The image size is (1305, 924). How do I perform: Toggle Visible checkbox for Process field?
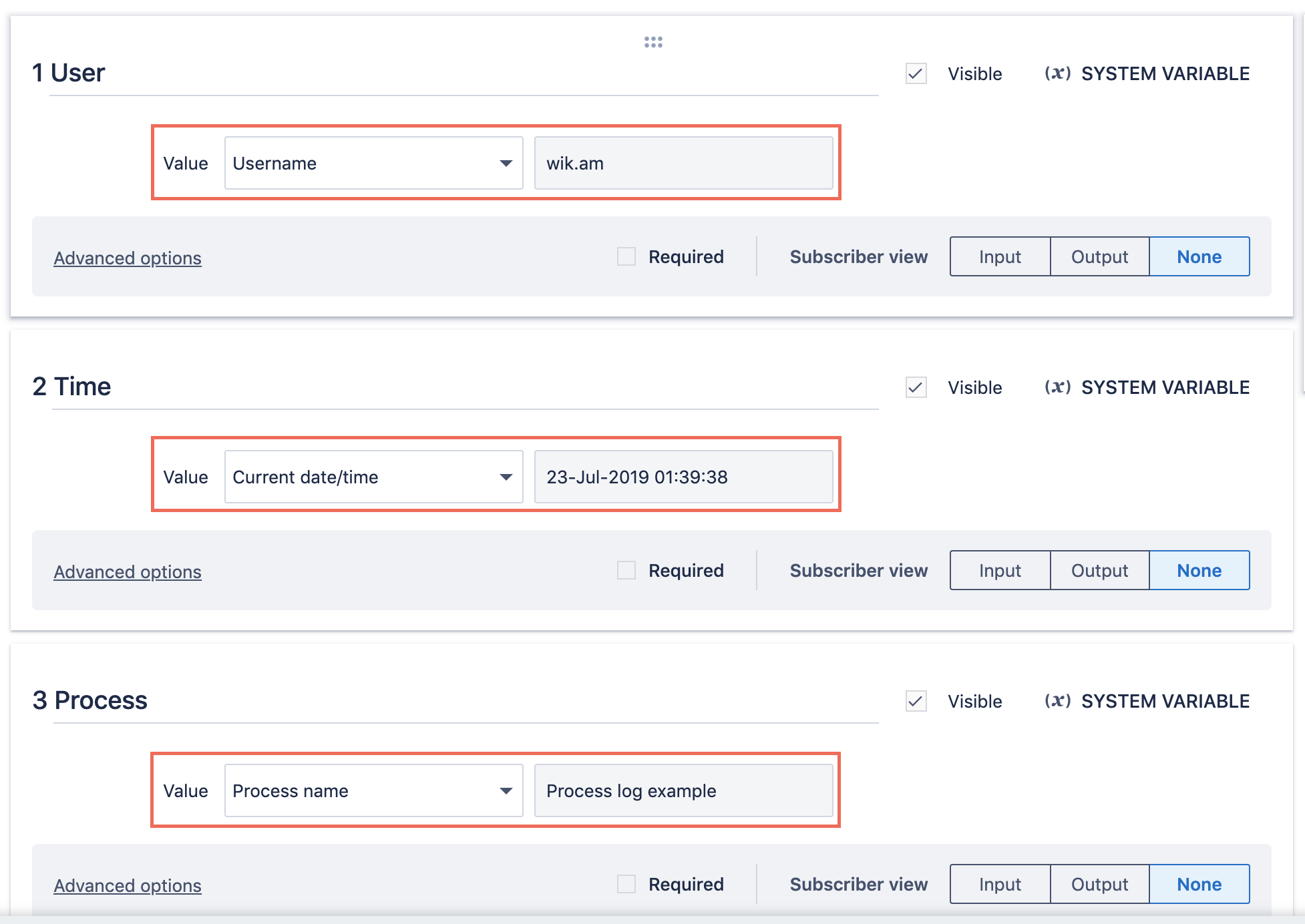916,701
